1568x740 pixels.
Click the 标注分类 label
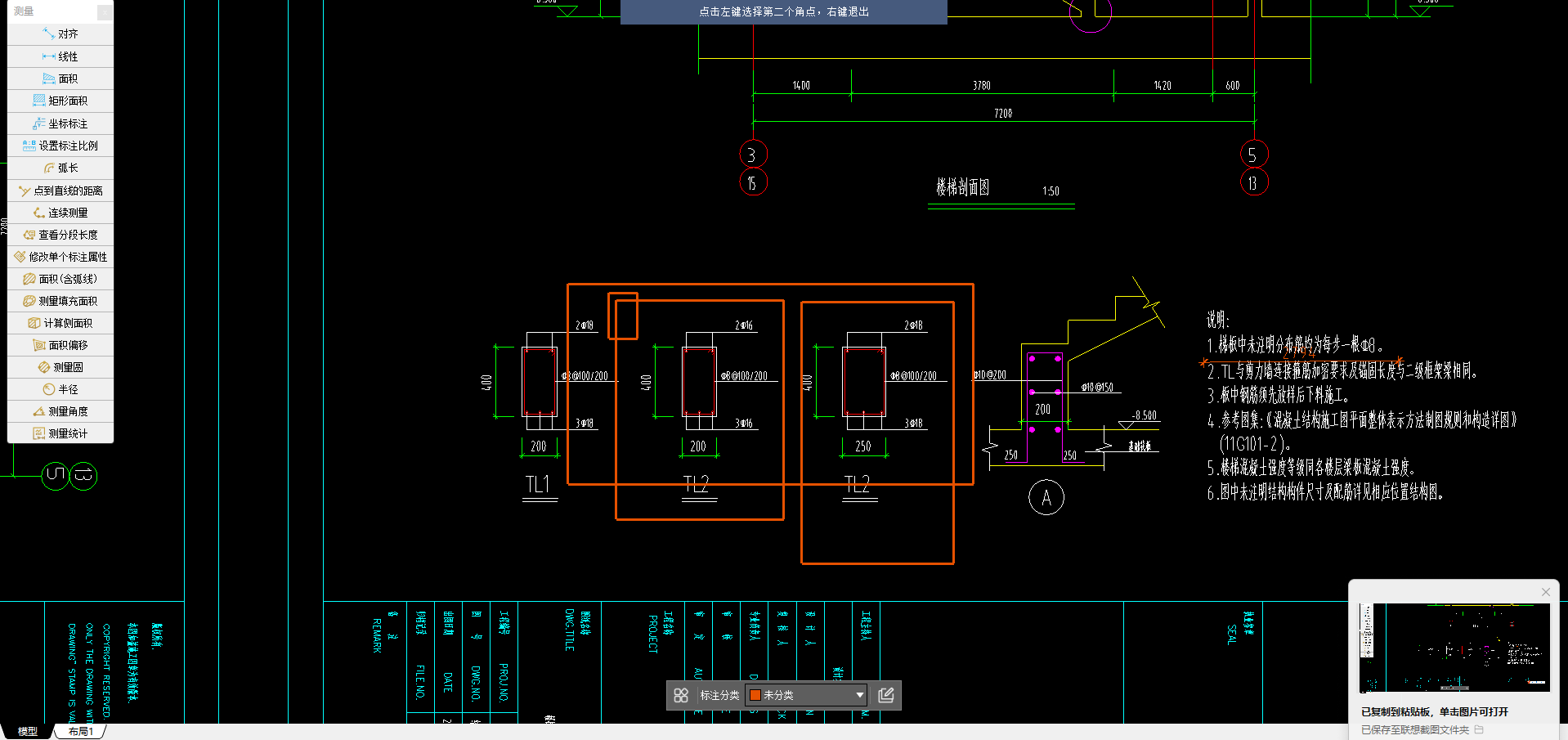pyautogui.click(x=719, y=695)
